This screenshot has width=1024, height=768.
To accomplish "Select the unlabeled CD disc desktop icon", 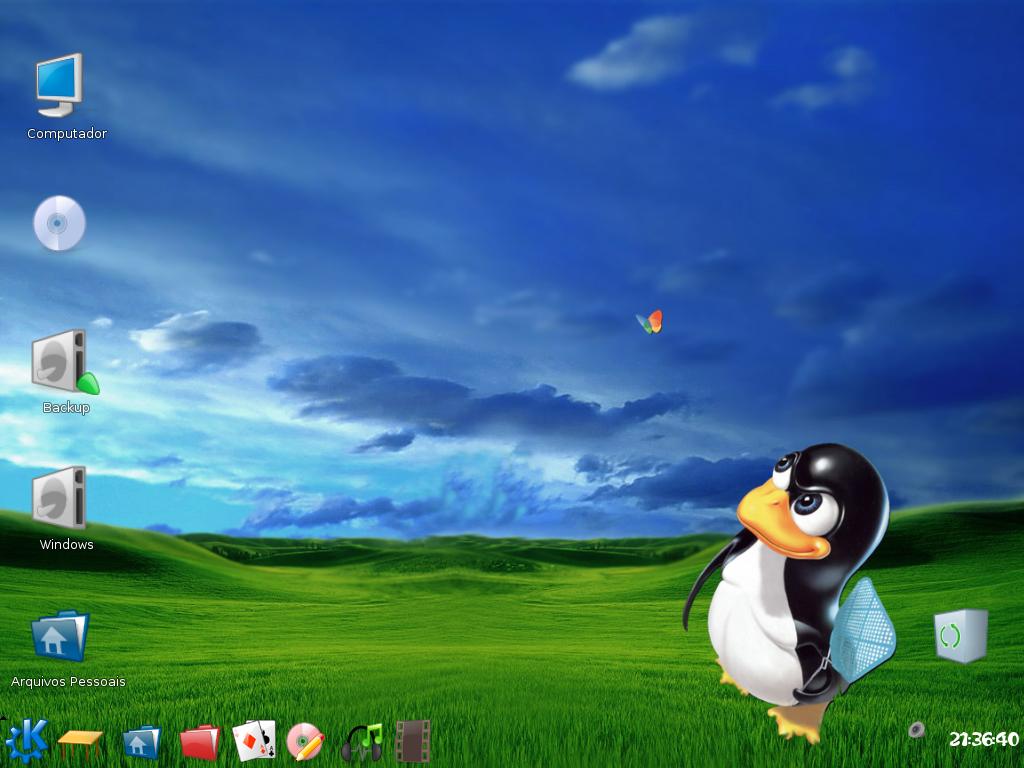I will pyautogui.click(x=59, y=223).
